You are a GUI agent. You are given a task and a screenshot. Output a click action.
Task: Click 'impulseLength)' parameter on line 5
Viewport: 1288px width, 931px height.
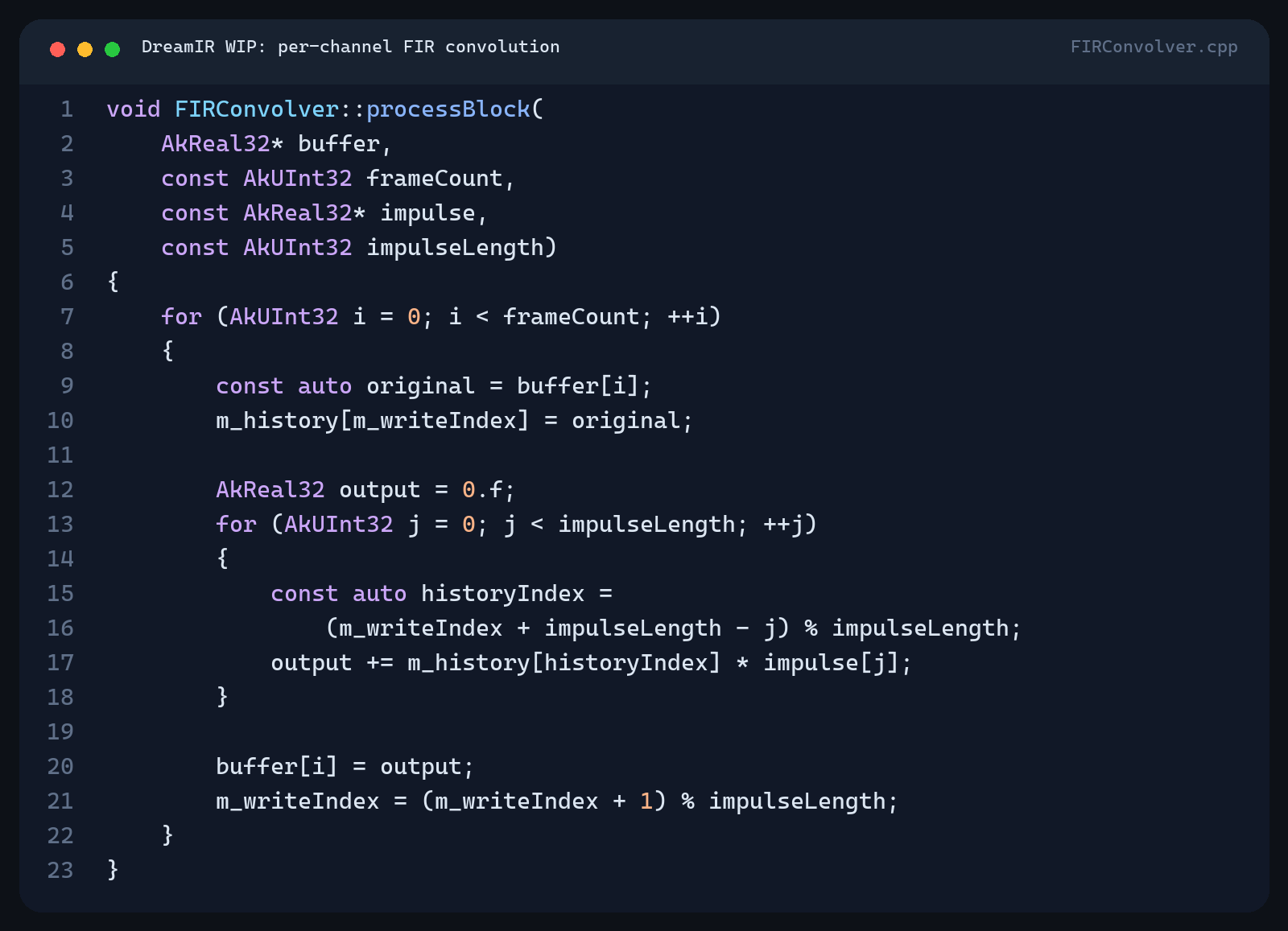click(461, 247)
